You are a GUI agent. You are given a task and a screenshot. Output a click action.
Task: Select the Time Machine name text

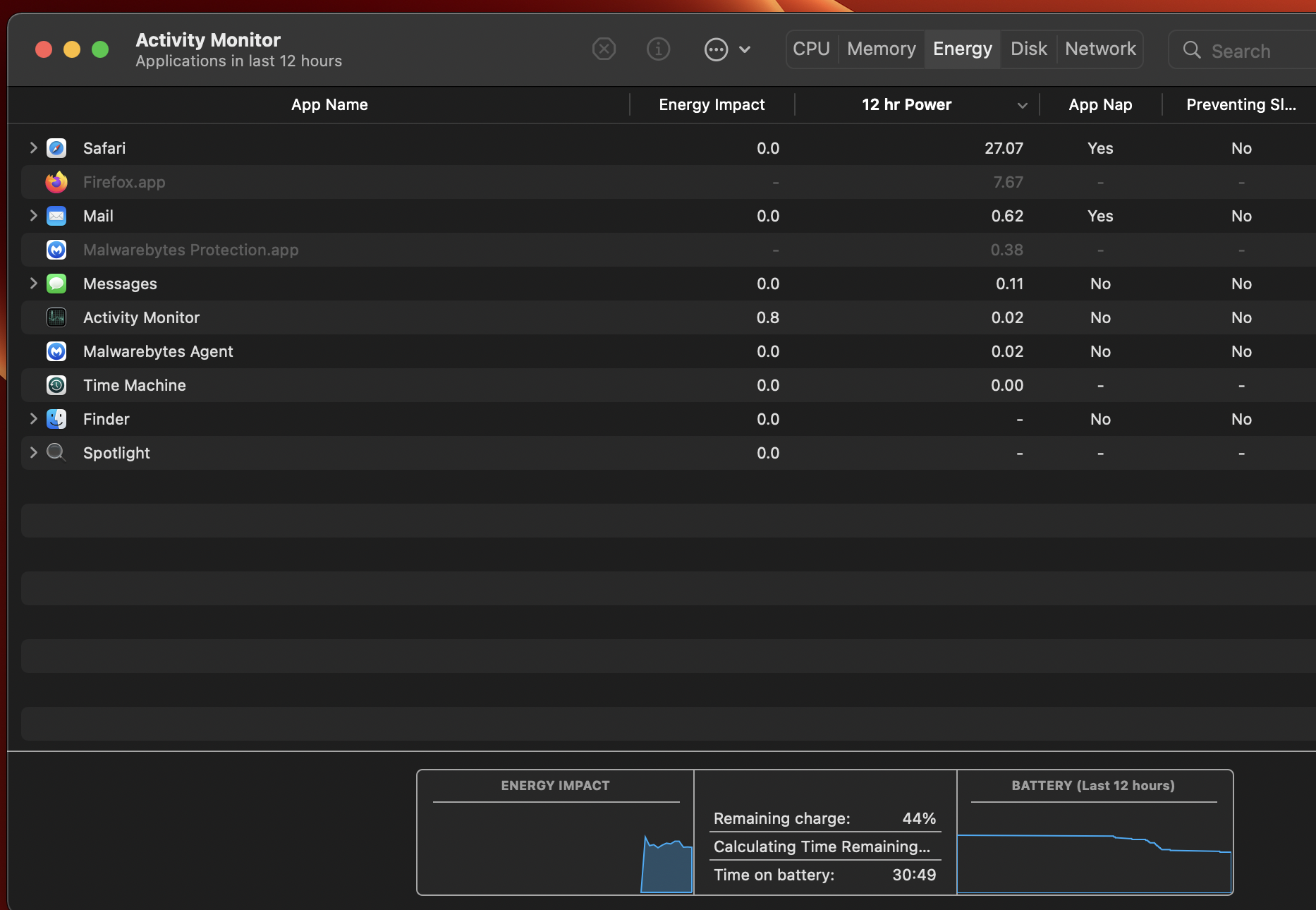135,385
